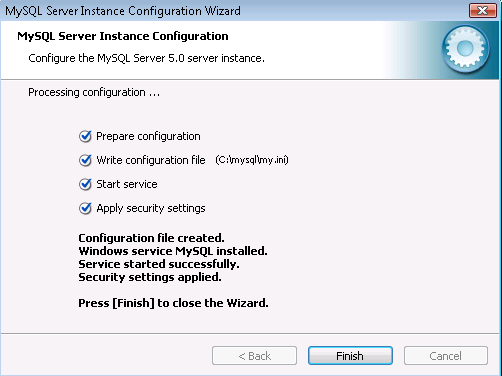Select the Start service step label
502x376 pixels.
point(127,184)
